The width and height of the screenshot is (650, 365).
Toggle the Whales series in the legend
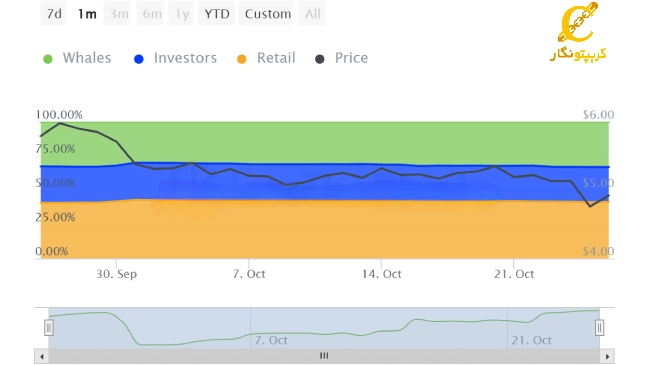click(78, 58)
